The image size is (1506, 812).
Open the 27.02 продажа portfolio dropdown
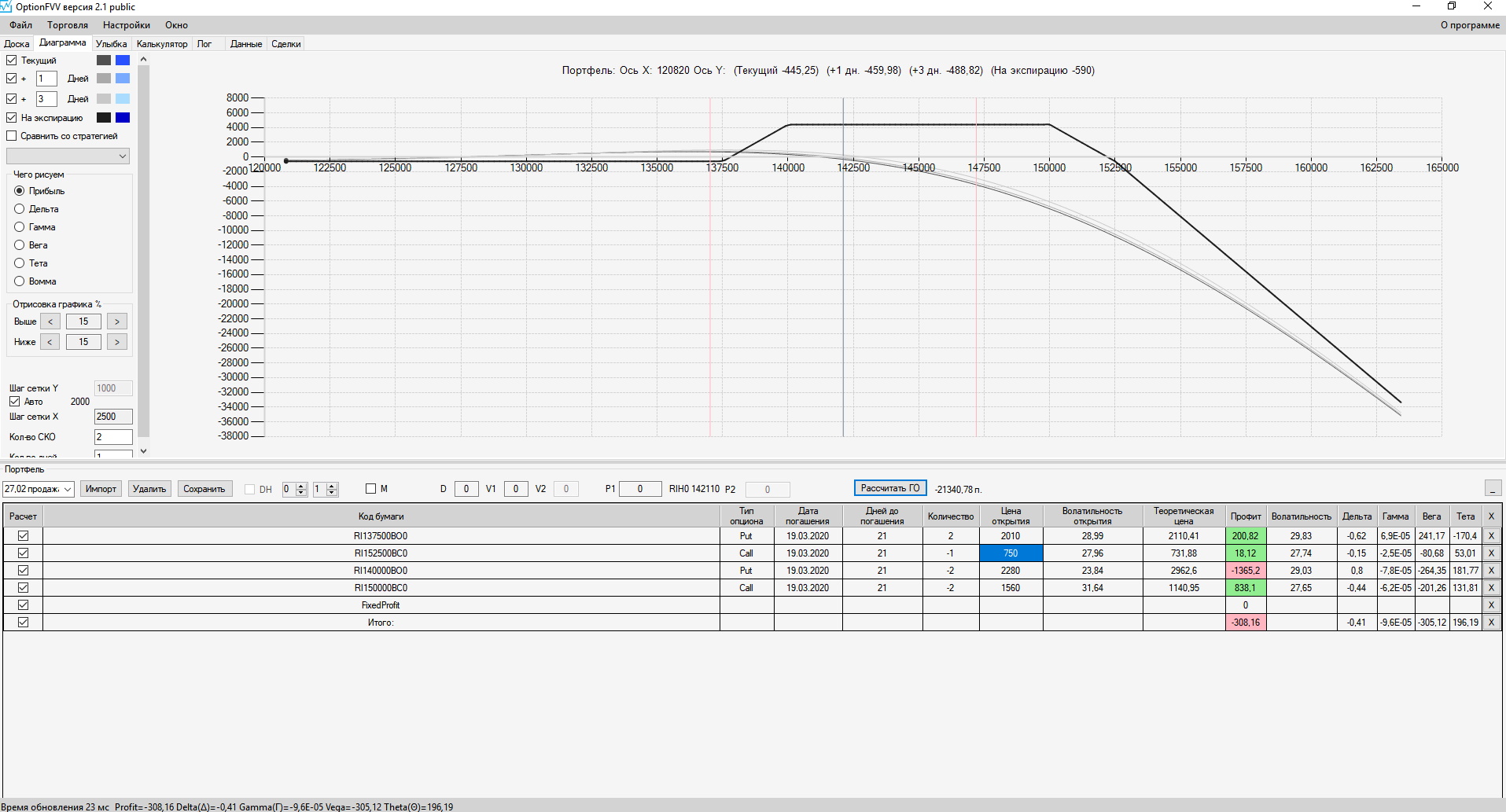tap(39, 489)
